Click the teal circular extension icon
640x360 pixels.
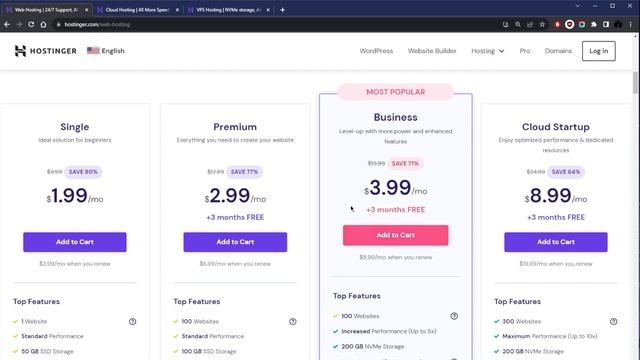[582, 24]
